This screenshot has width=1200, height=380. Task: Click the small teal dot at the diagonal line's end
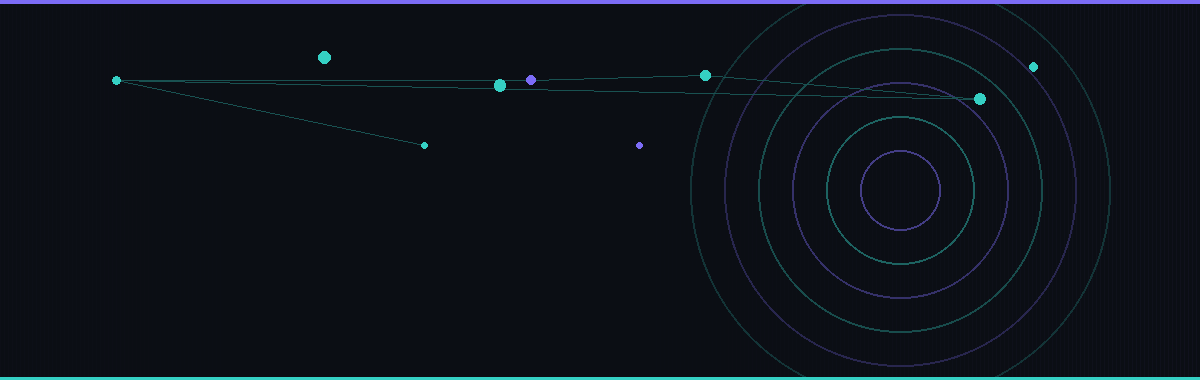point(424,145)
